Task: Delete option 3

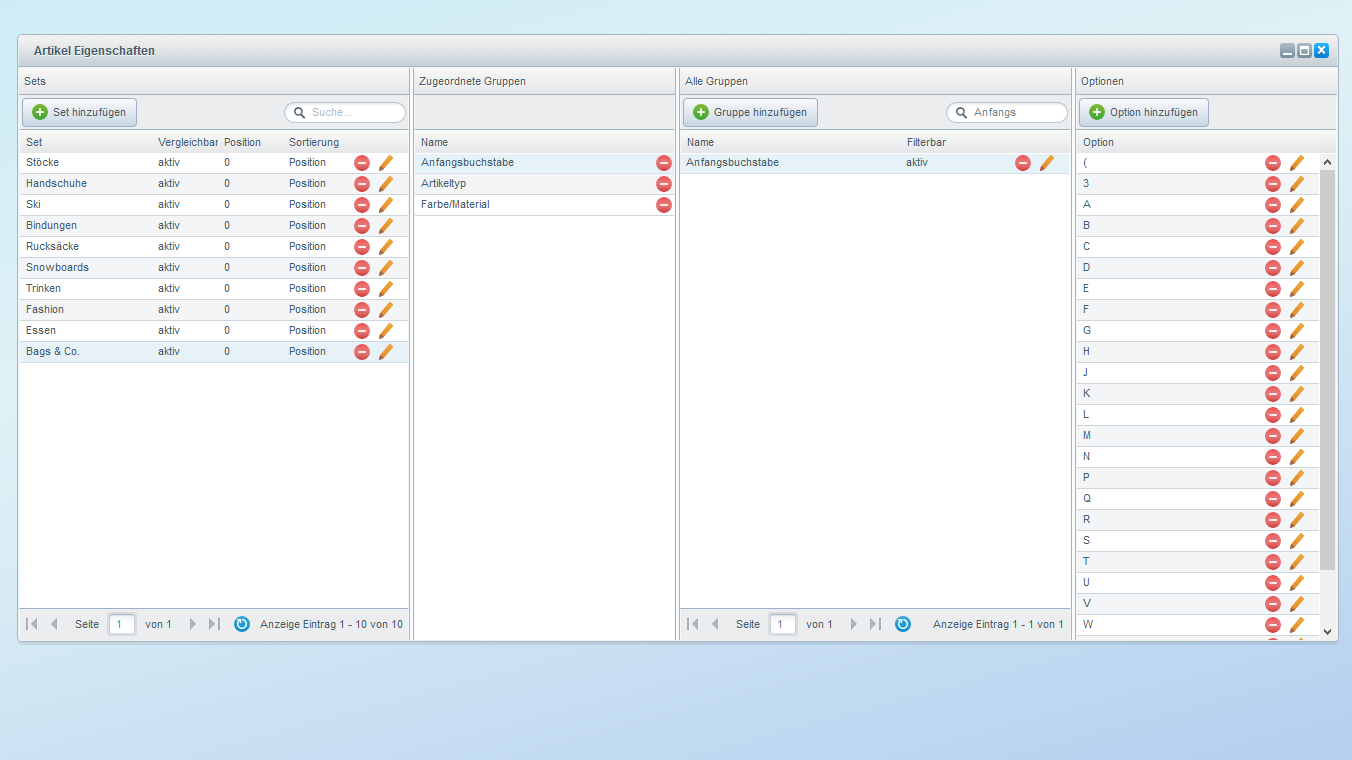Action: pos(1273,183)
